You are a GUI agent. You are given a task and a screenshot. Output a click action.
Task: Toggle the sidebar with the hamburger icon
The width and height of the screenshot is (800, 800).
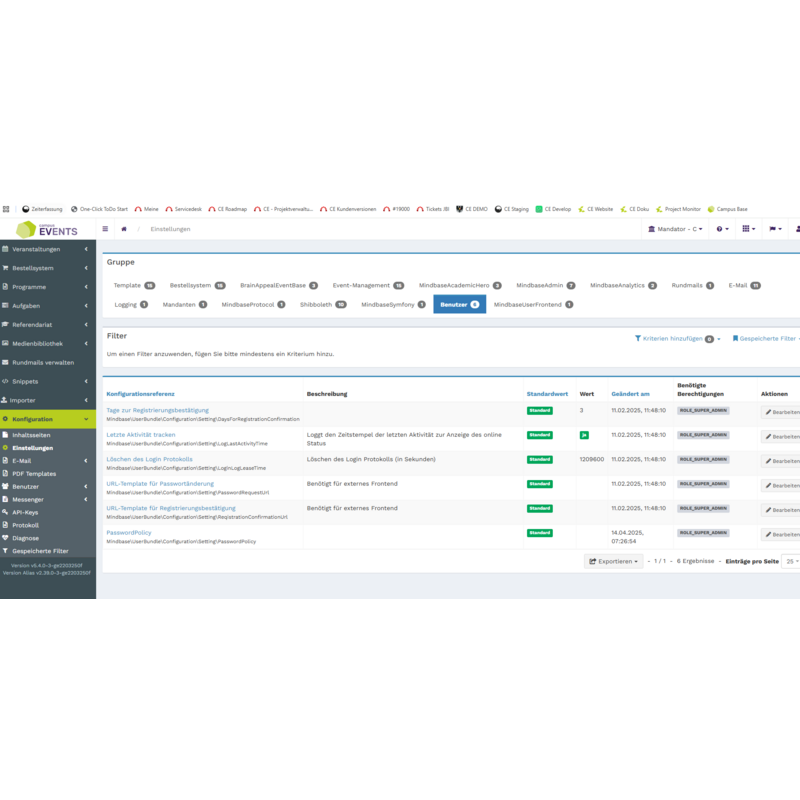105,229
